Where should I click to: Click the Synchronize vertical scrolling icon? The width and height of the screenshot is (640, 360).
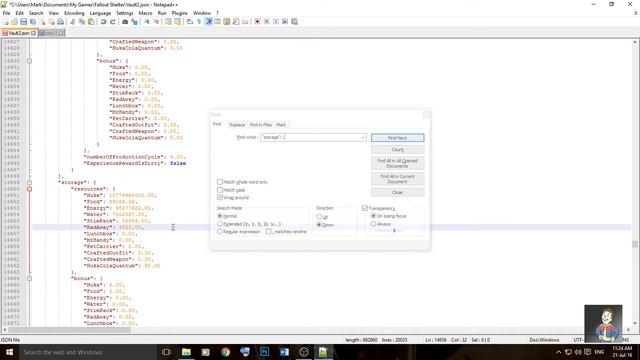tap(168, 22)
